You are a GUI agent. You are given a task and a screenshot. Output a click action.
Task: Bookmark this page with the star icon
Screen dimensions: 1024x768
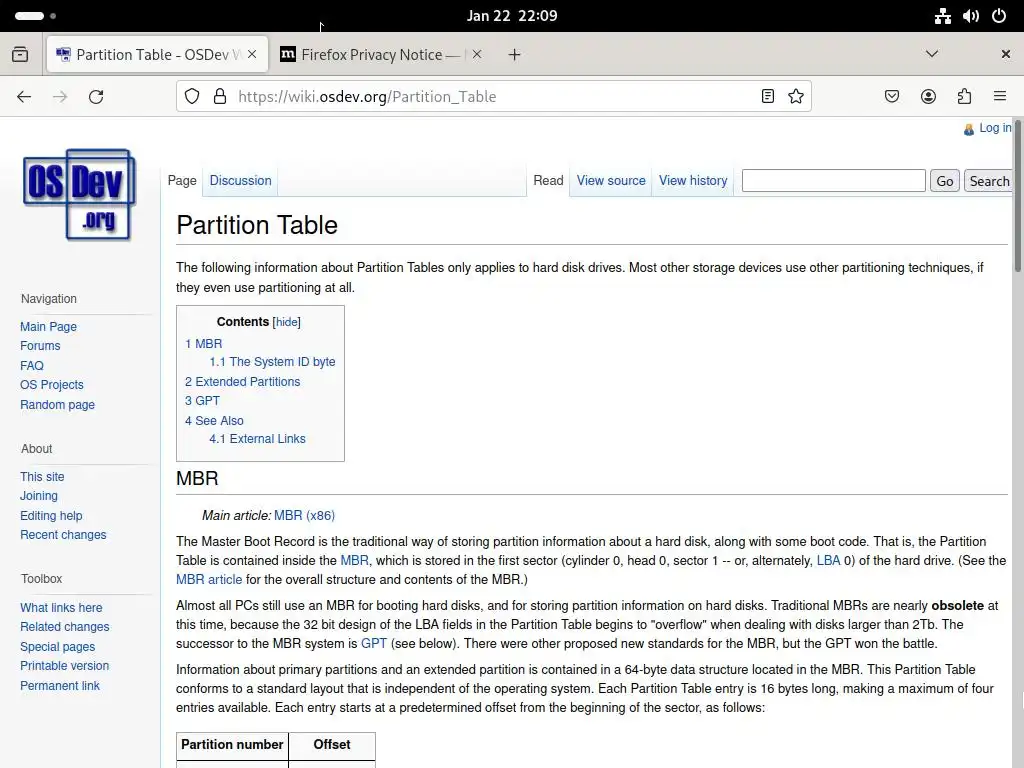click(795, 97)
